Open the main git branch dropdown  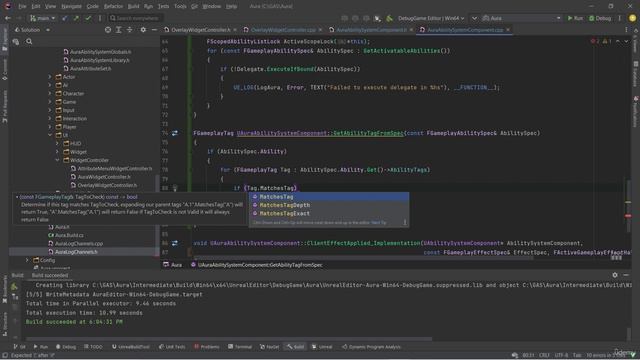coord(42,18)
